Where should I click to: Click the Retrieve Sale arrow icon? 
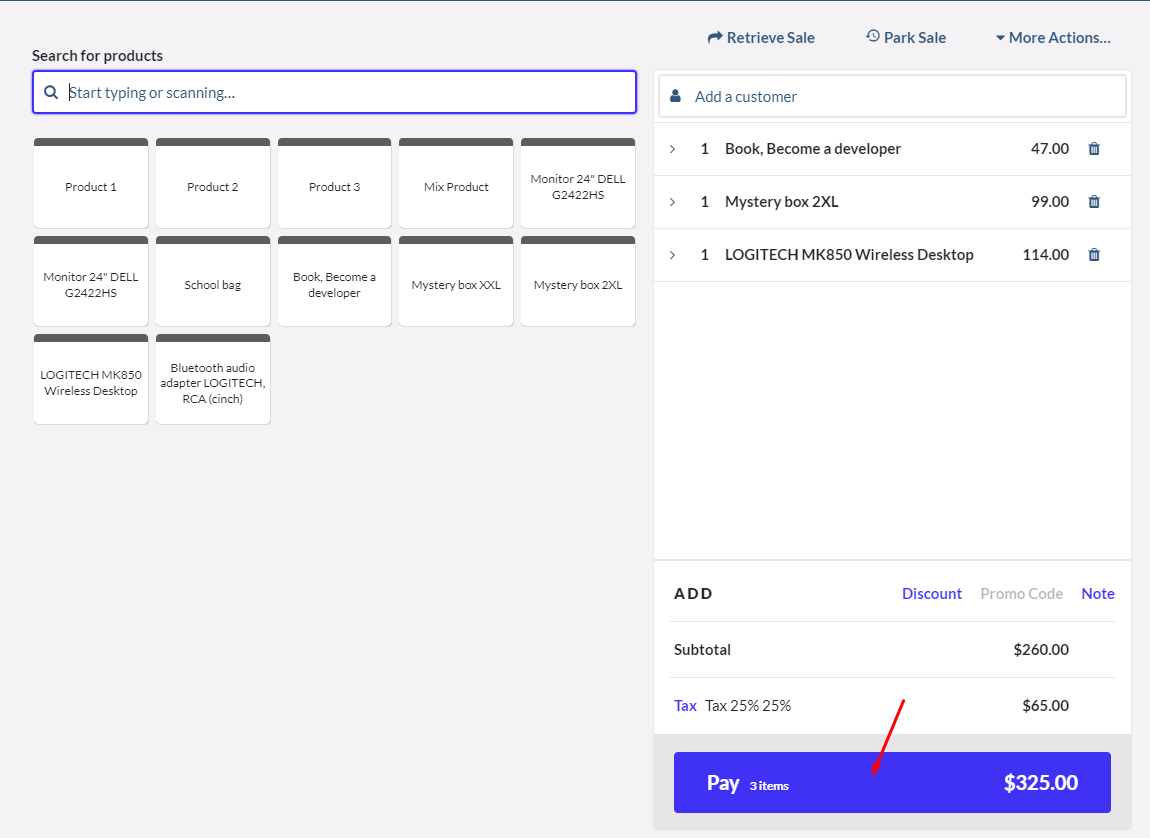point(714,38)
